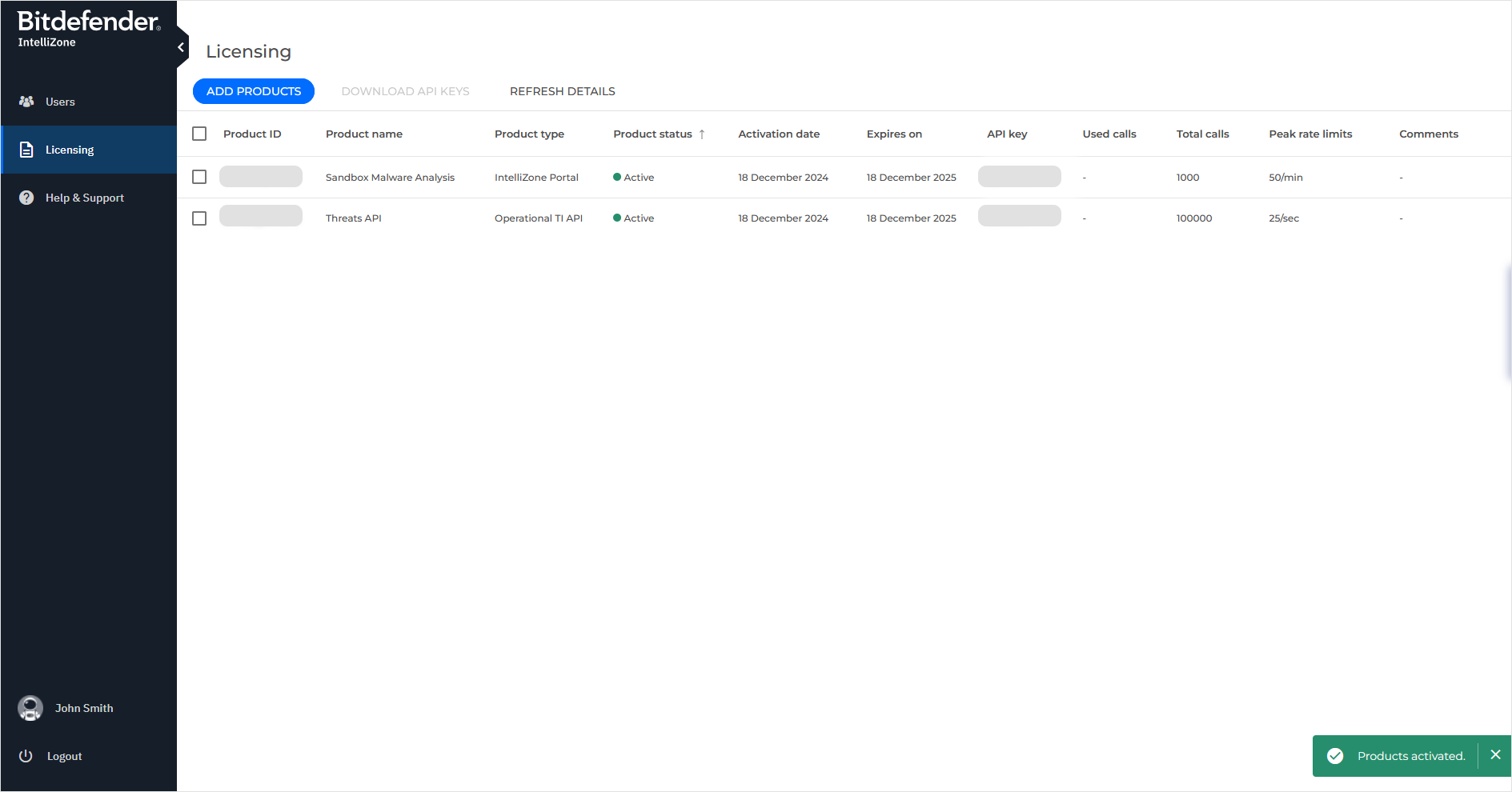The width and height of the screenshot is (1512, 792).
Task: Collapse the sidebar using the chevron
Action: (181, 46)
